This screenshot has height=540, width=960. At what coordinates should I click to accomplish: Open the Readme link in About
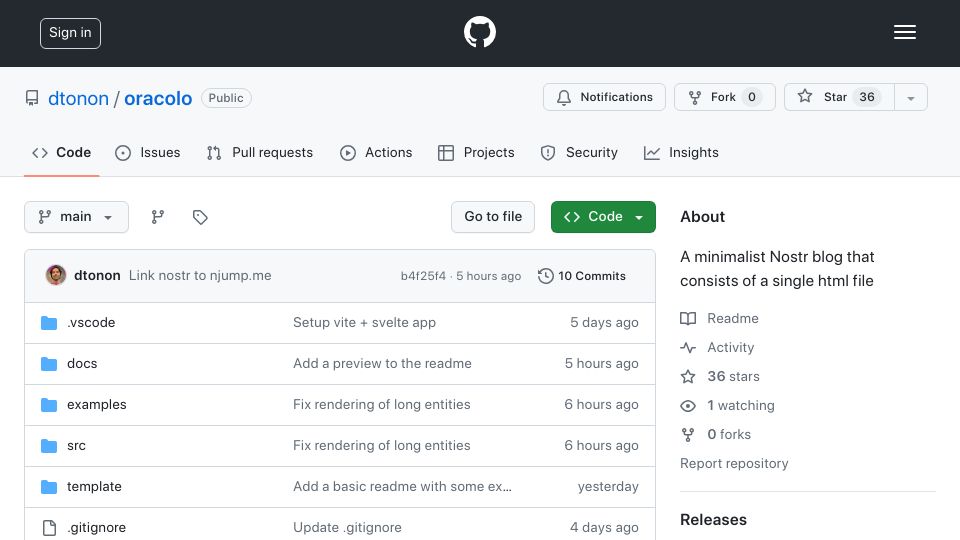point(733,318)
